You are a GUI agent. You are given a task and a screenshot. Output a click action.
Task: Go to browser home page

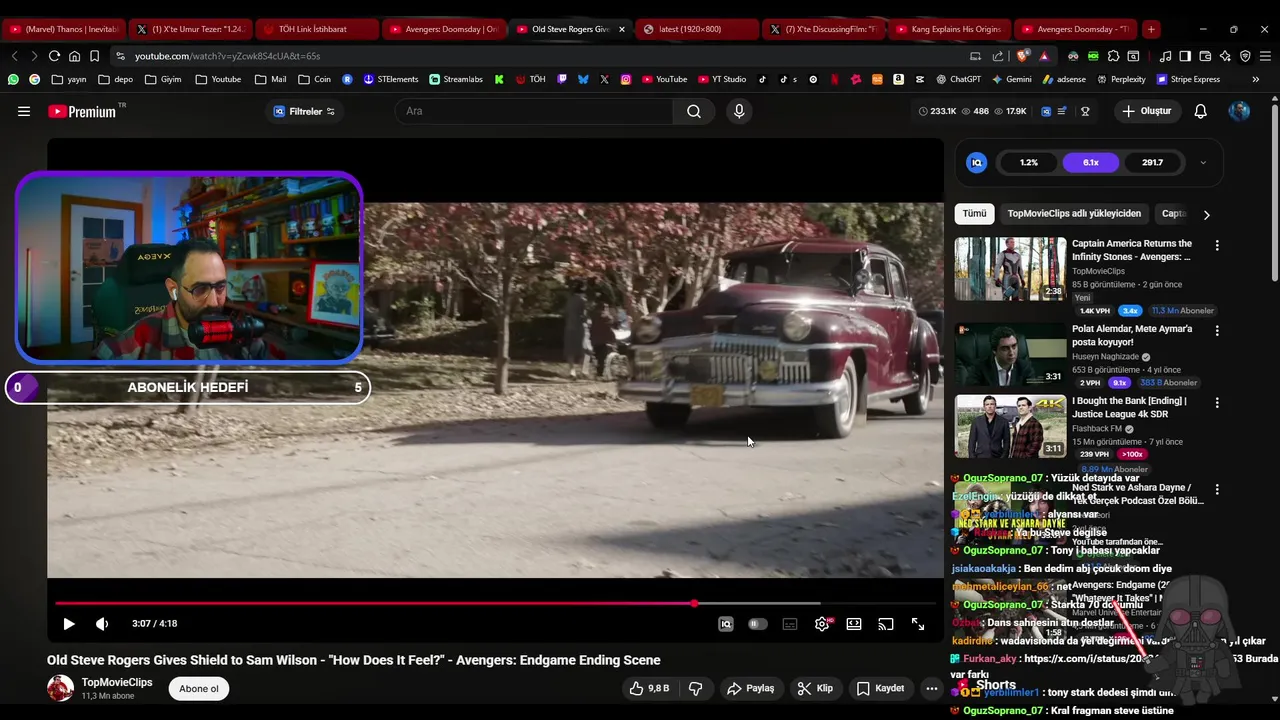tap(74, 56)
